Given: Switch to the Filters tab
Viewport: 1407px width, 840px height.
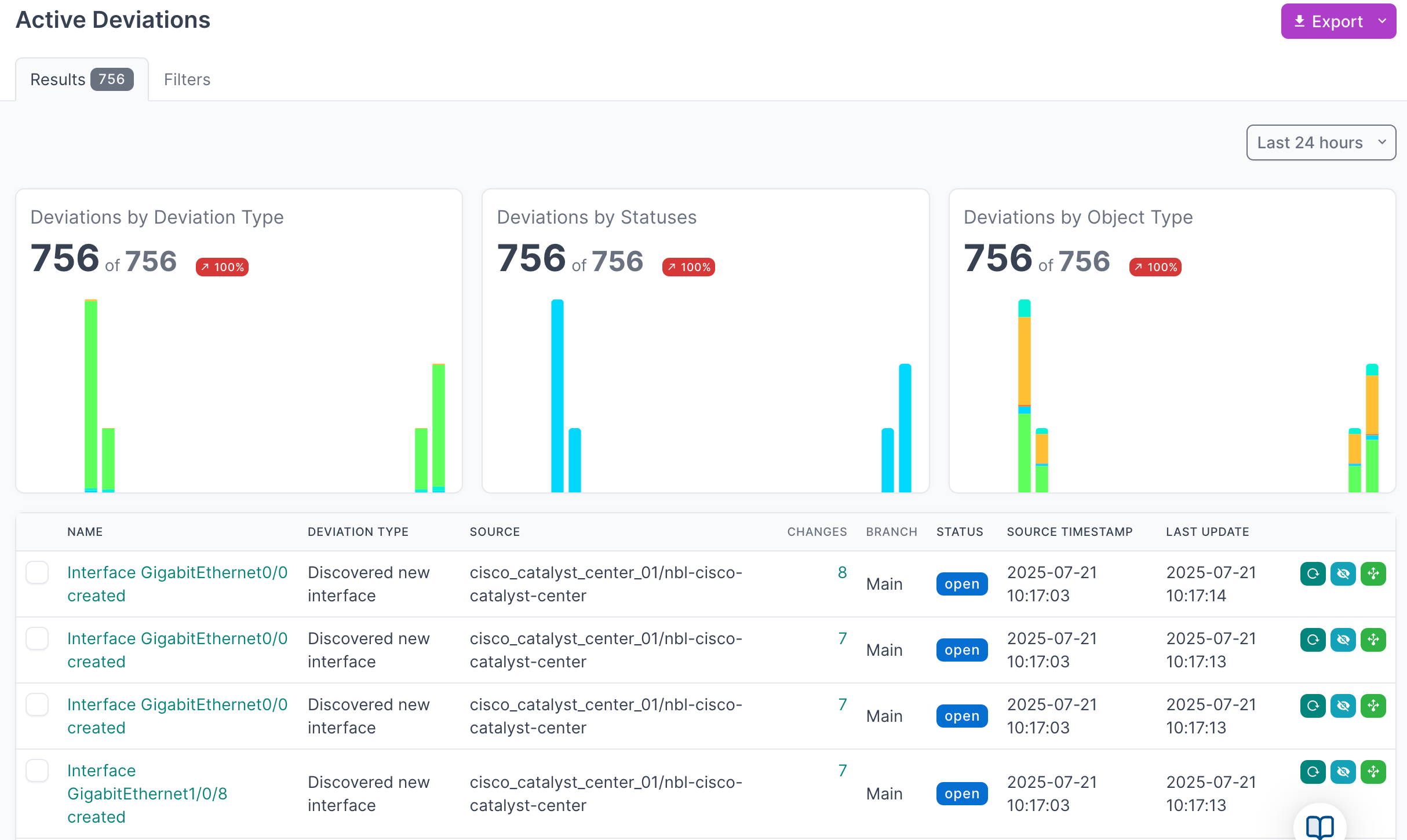Looking at the screenshot, I should 187,79.
